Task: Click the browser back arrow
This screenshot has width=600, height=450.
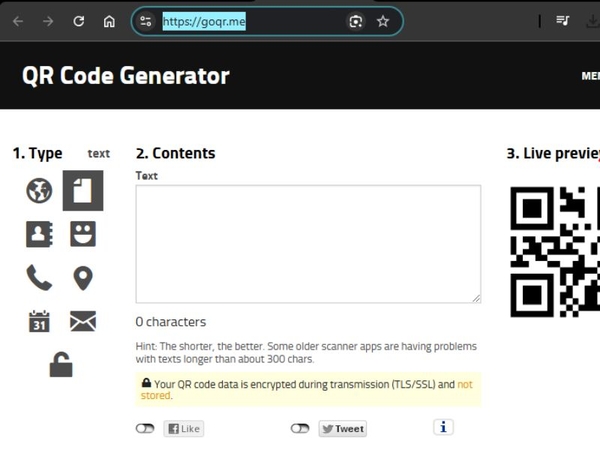Action: pos(18,21)
